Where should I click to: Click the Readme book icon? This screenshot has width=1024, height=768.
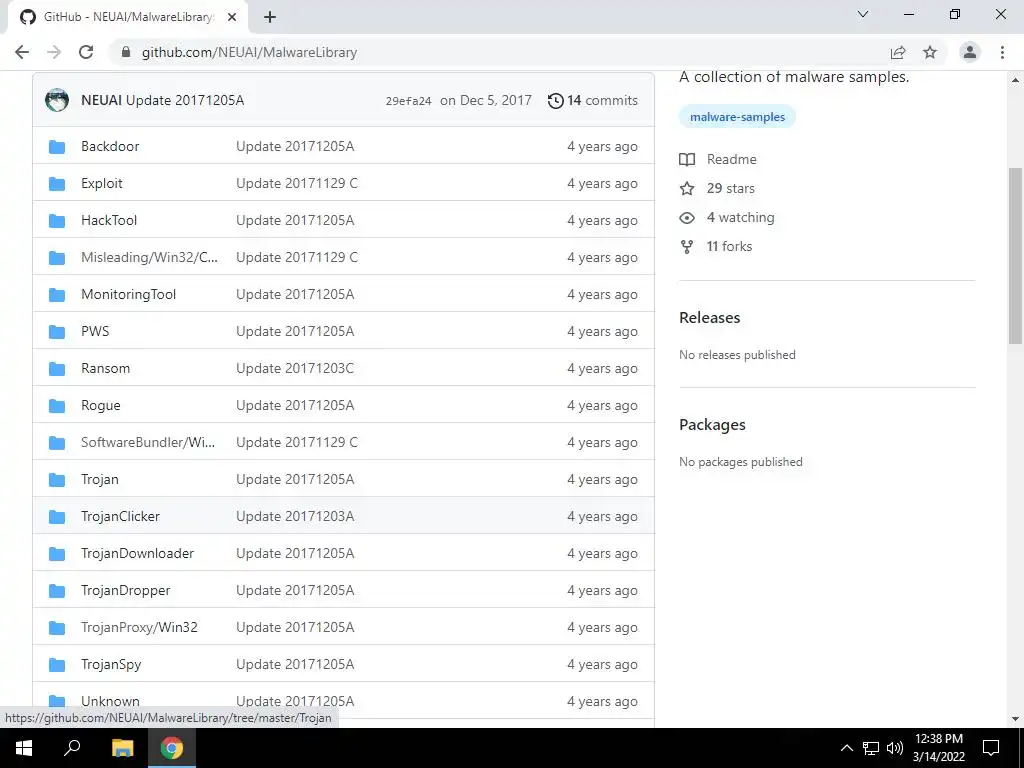(x=687, y=159)
